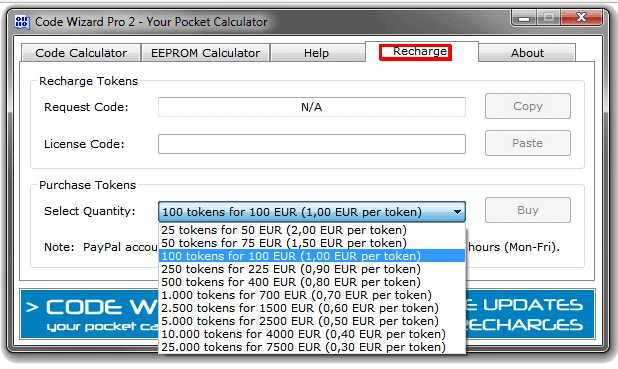Open the About tab
The width and height of the screenshot is (618, 369).
(x=527, y=53)
